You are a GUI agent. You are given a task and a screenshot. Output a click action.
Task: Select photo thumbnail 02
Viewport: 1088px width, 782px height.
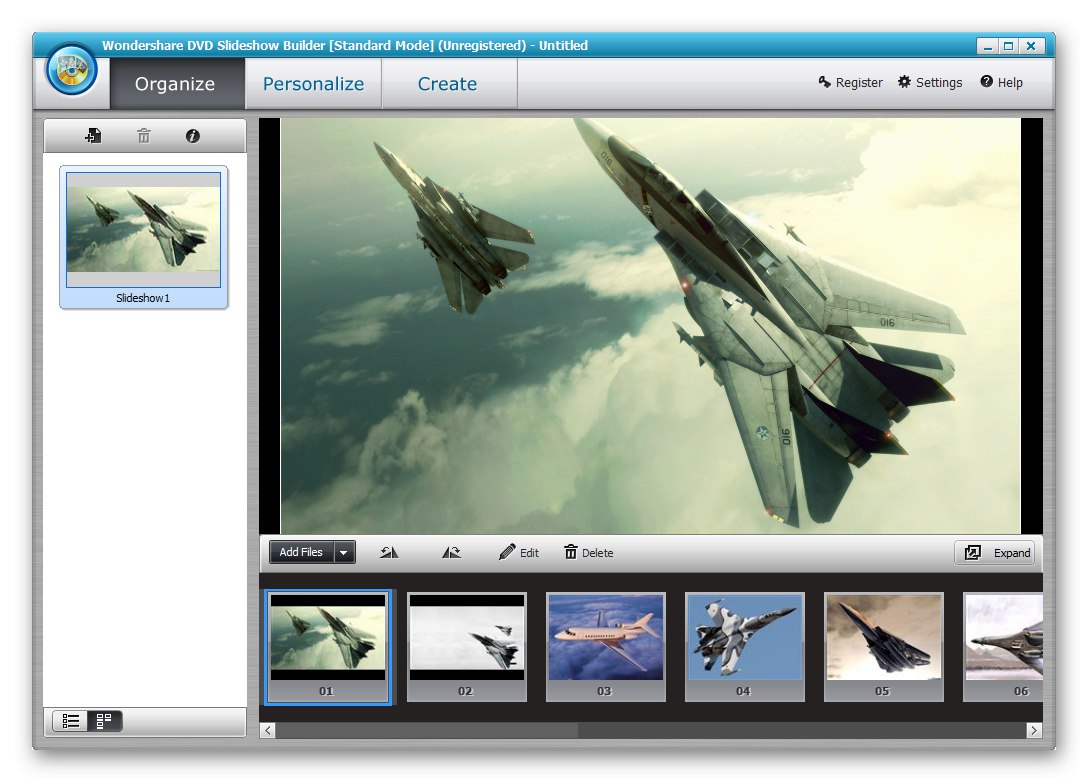click(x=467, y=646)
